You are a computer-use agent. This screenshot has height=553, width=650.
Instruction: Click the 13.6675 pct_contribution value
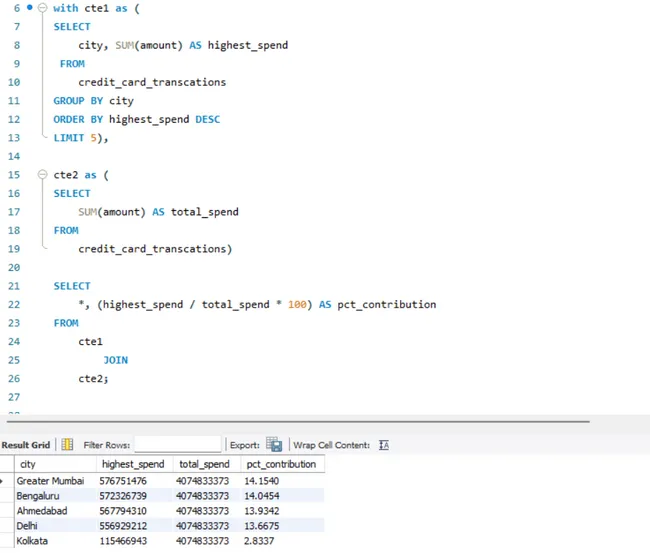(262, 526)
